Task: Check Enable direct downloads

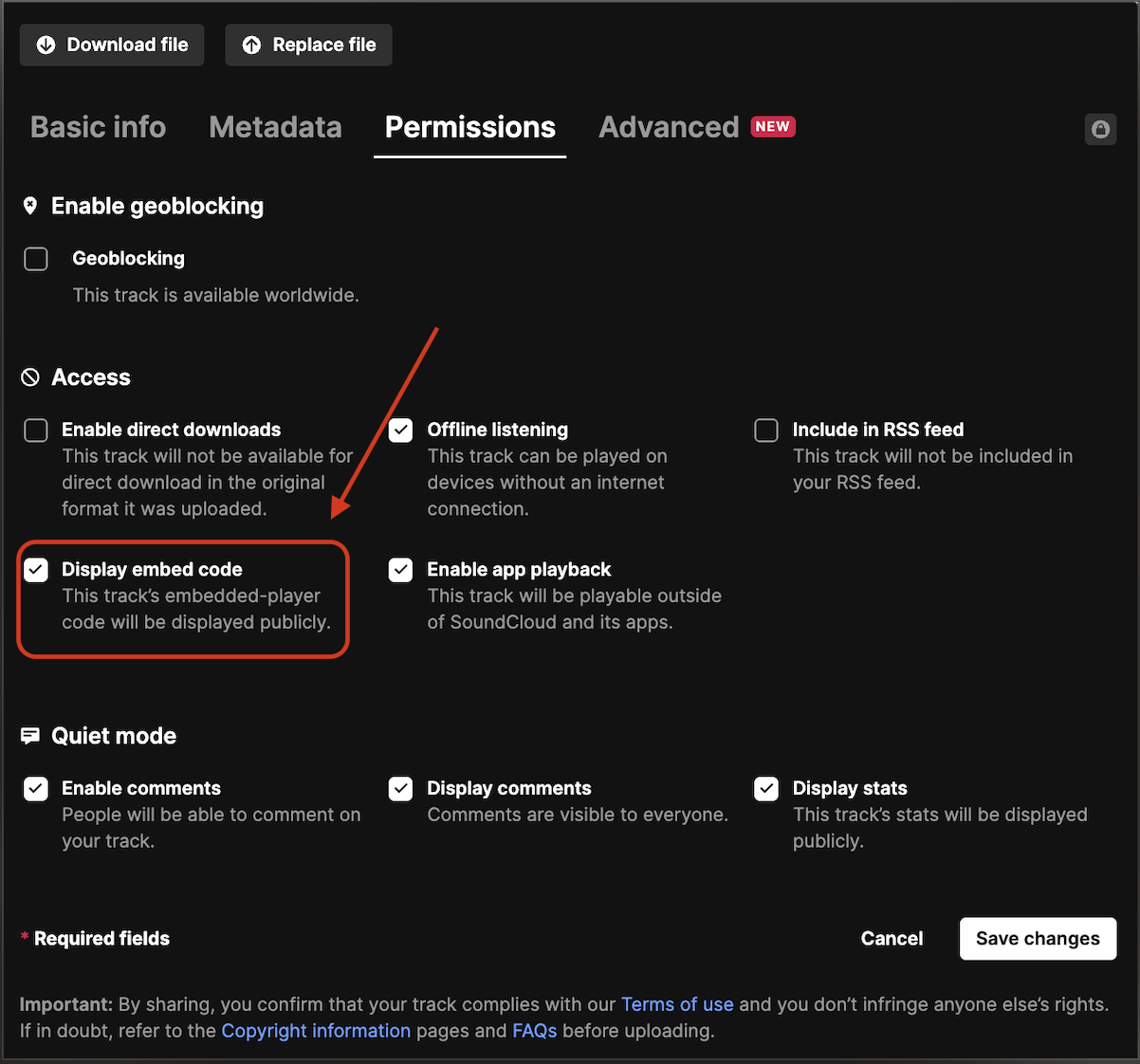Action: (36, 431)
